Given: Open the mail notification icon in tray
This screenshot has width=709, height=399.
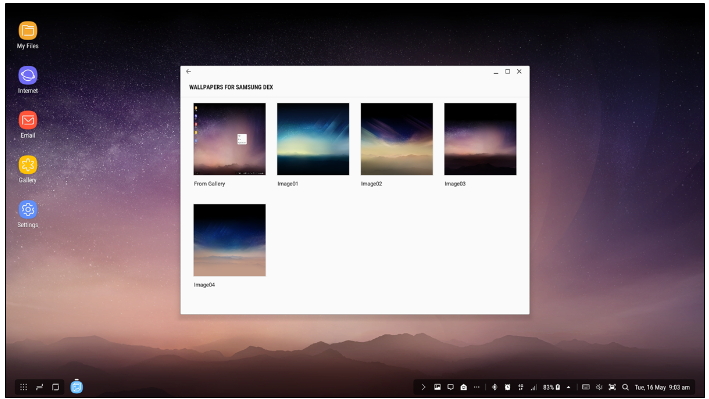Looking at the screenshot, I should [x=463, y=387].
